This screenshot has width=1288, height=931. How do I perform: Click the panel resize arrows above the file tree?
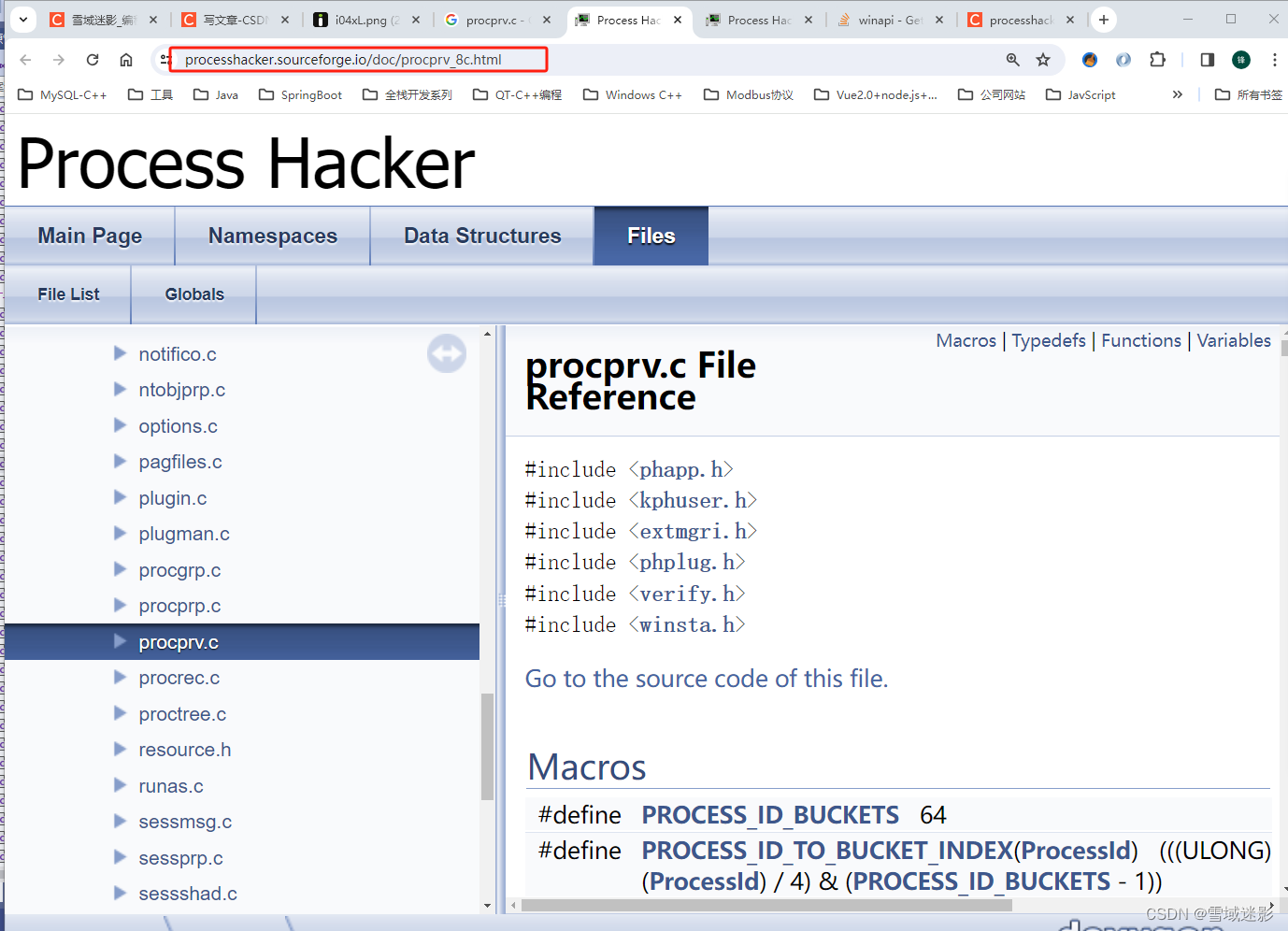coord(447,353)
